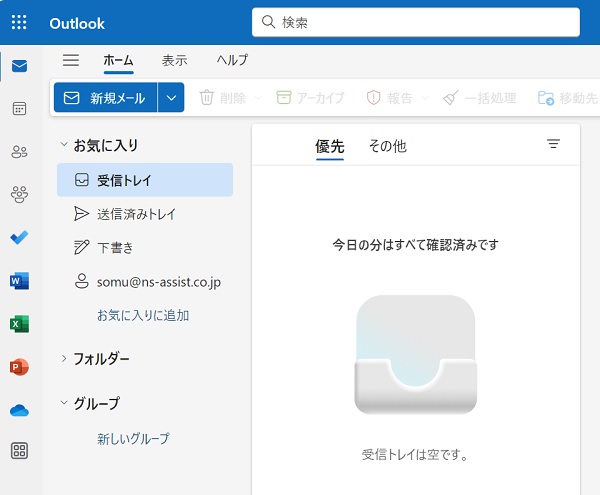Open the app launcher grid icon

click(x=19, y=22)
